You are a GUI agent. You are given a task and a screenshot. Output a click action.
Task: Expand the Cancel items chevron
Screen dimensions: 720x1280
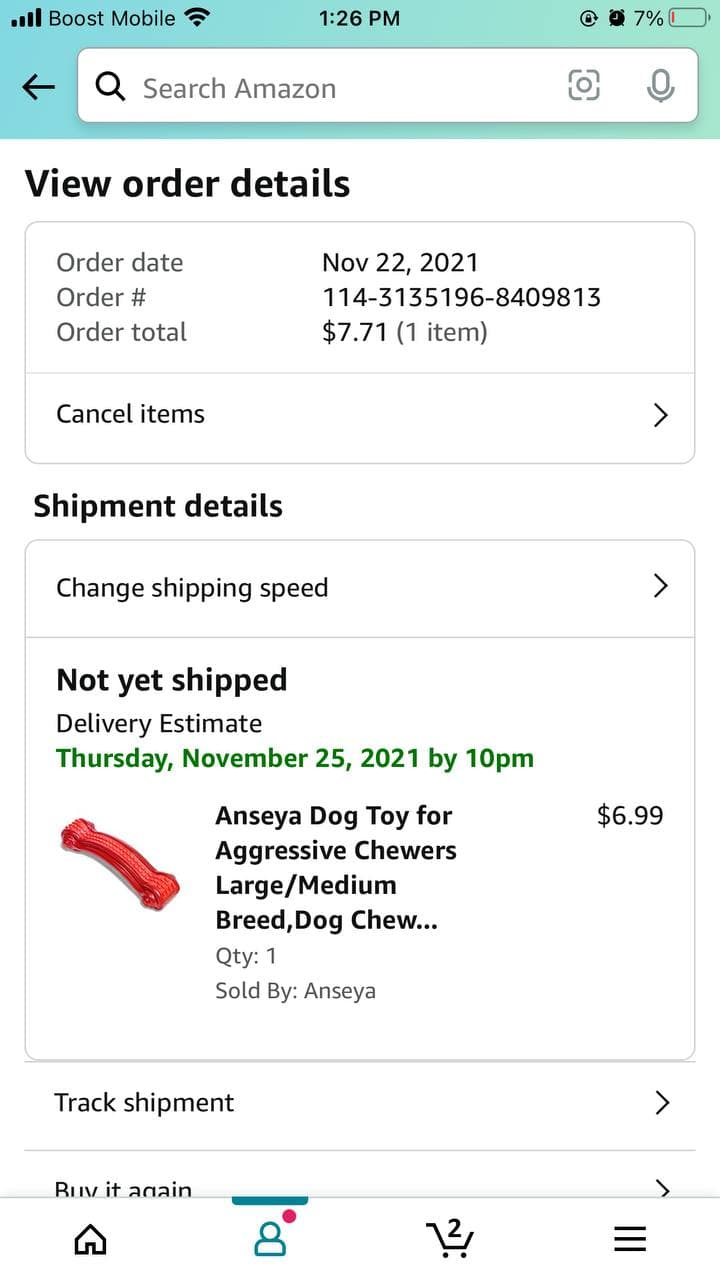click(x=660, y=415)
